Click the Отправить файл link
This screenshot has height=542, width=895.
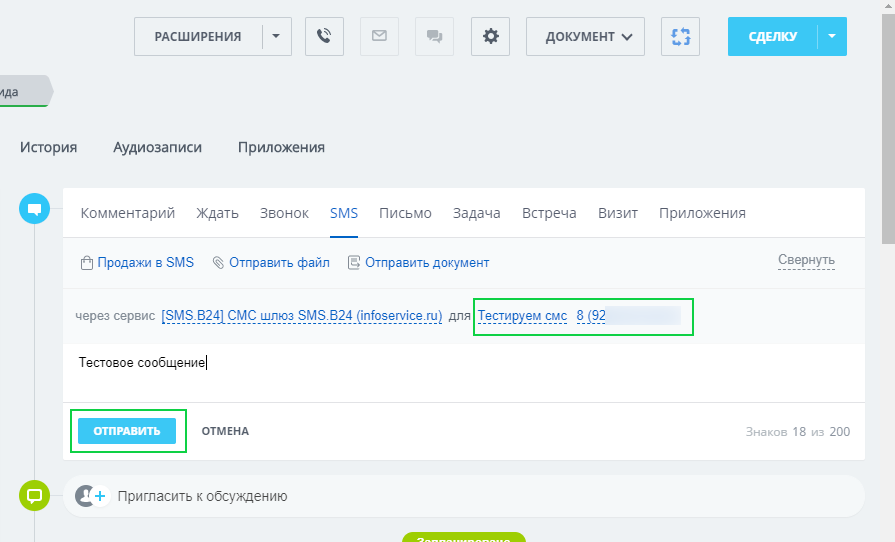click(279, 263)
